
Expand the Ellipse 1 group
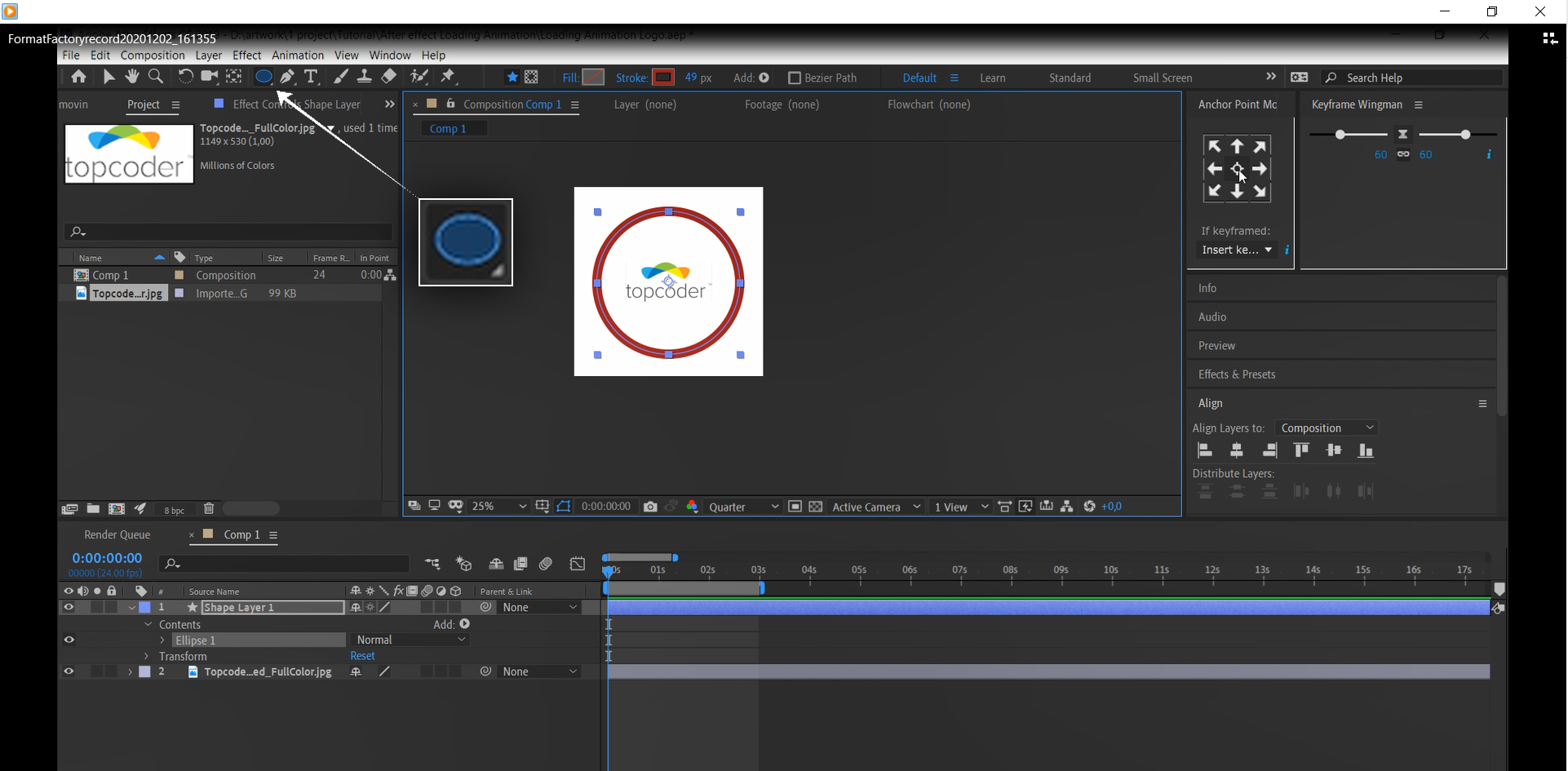tap(162, 640)
